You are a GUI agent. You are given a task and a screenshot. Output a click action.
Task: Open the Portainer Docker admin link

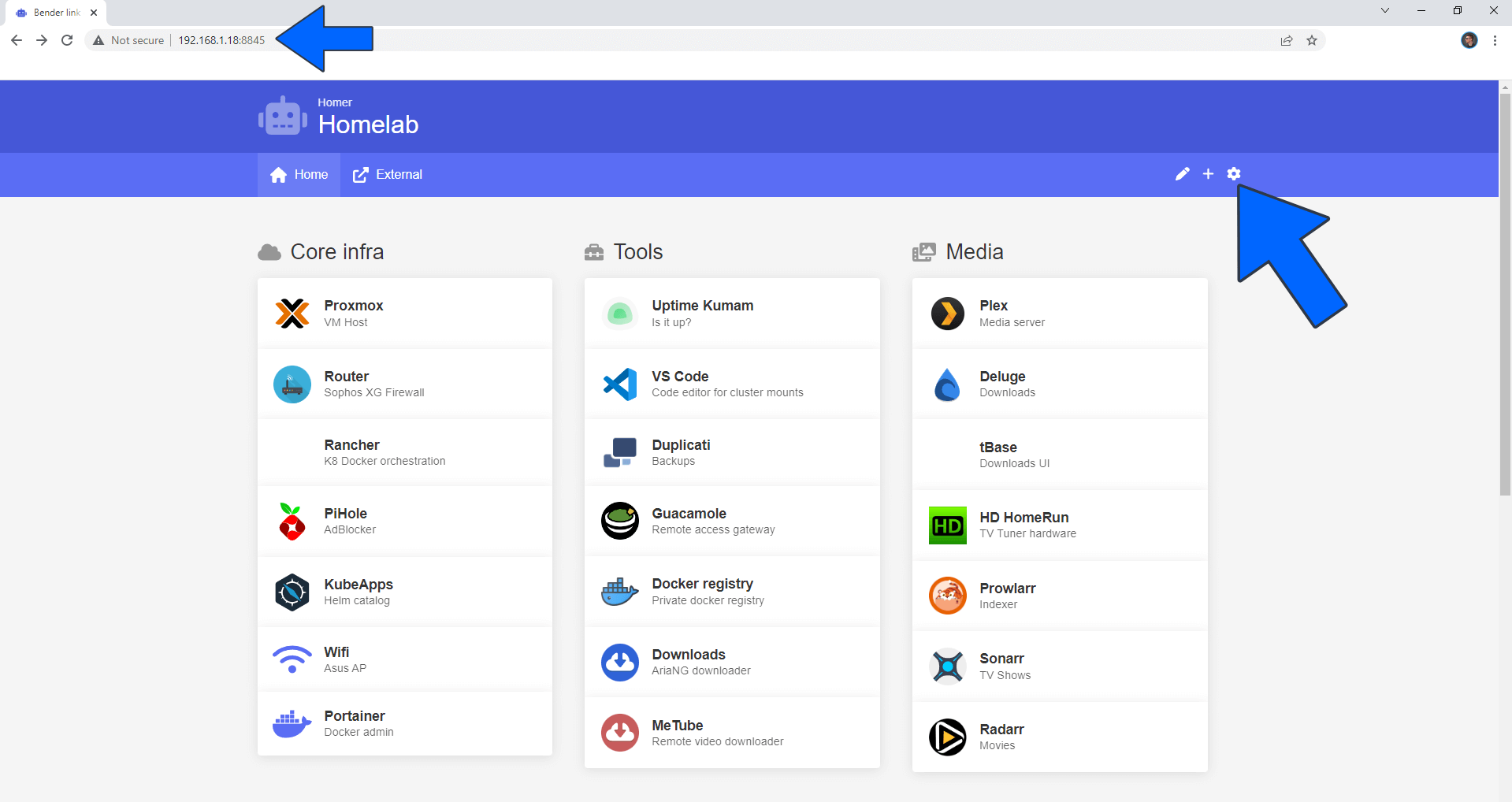(x=405, y=723)
